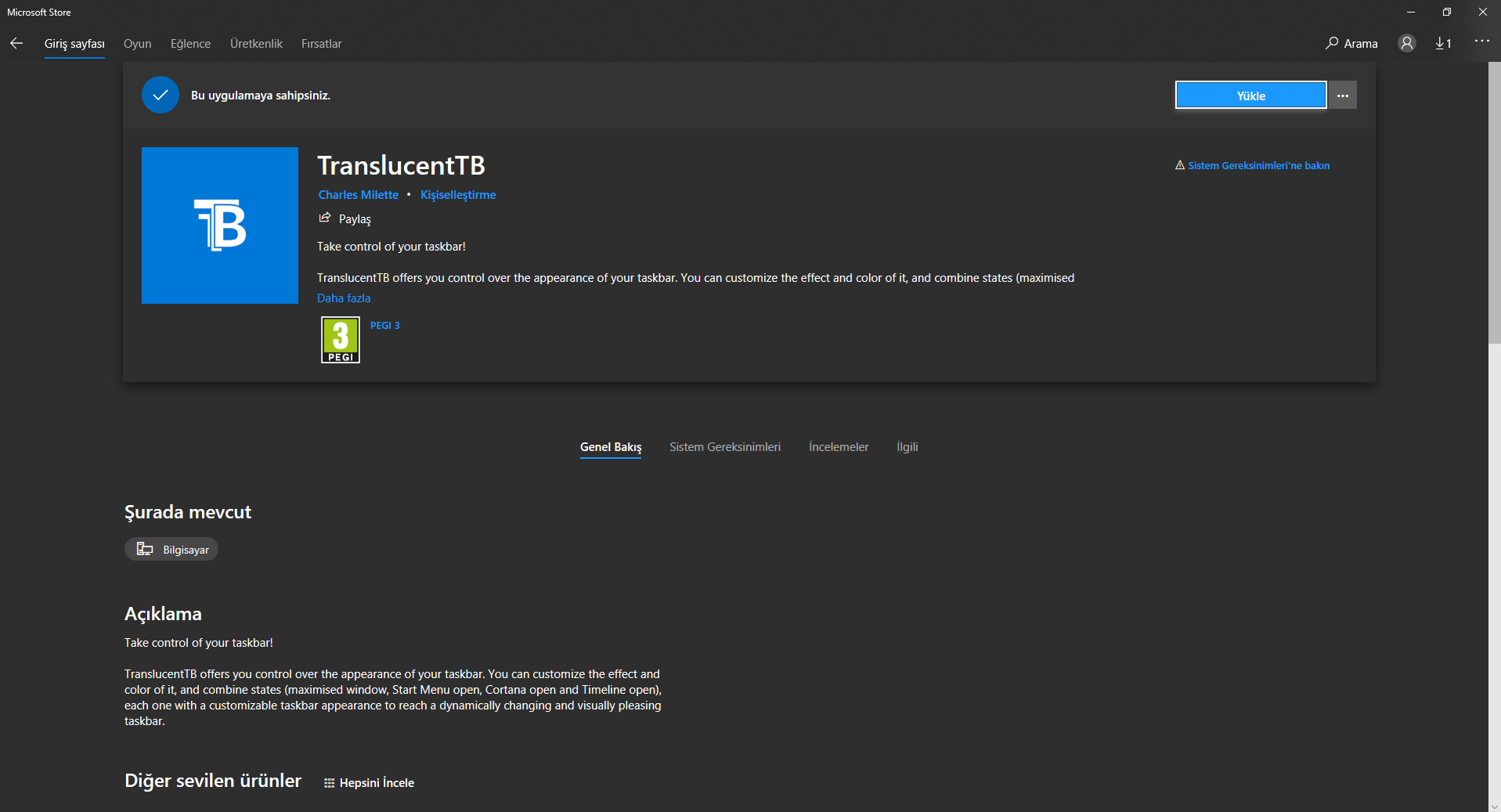Click the Açıklama heading

(x=163, y=614)
